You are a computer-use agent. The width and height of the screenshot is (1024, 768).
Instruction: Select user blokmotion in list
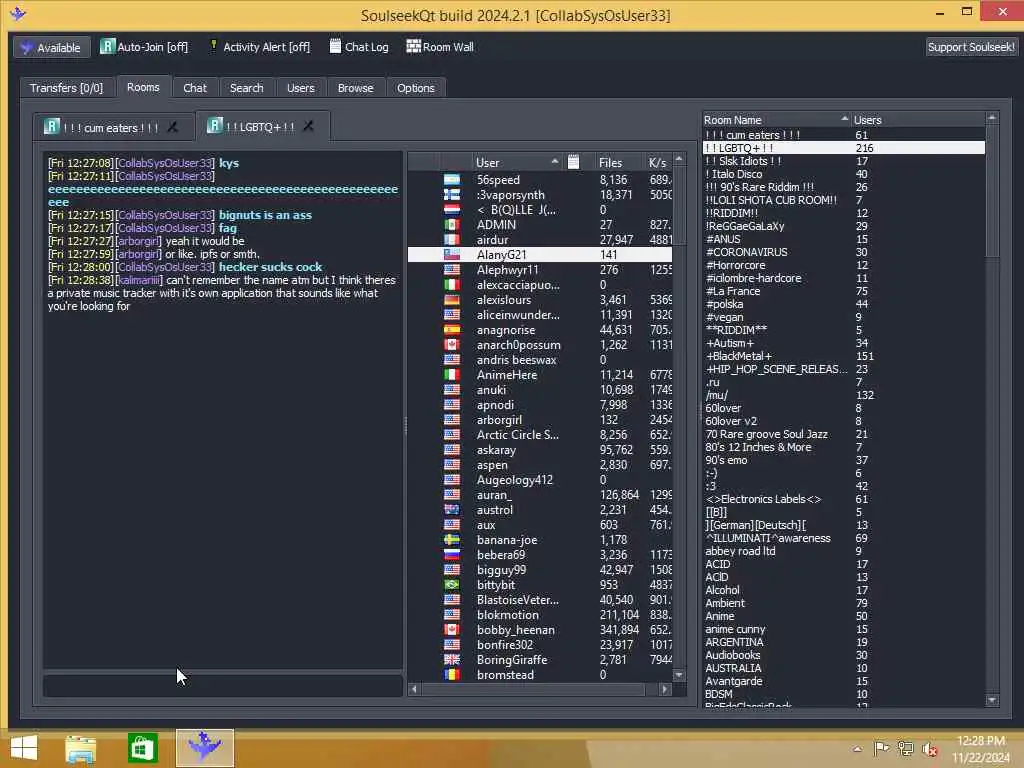pos(540,615)
